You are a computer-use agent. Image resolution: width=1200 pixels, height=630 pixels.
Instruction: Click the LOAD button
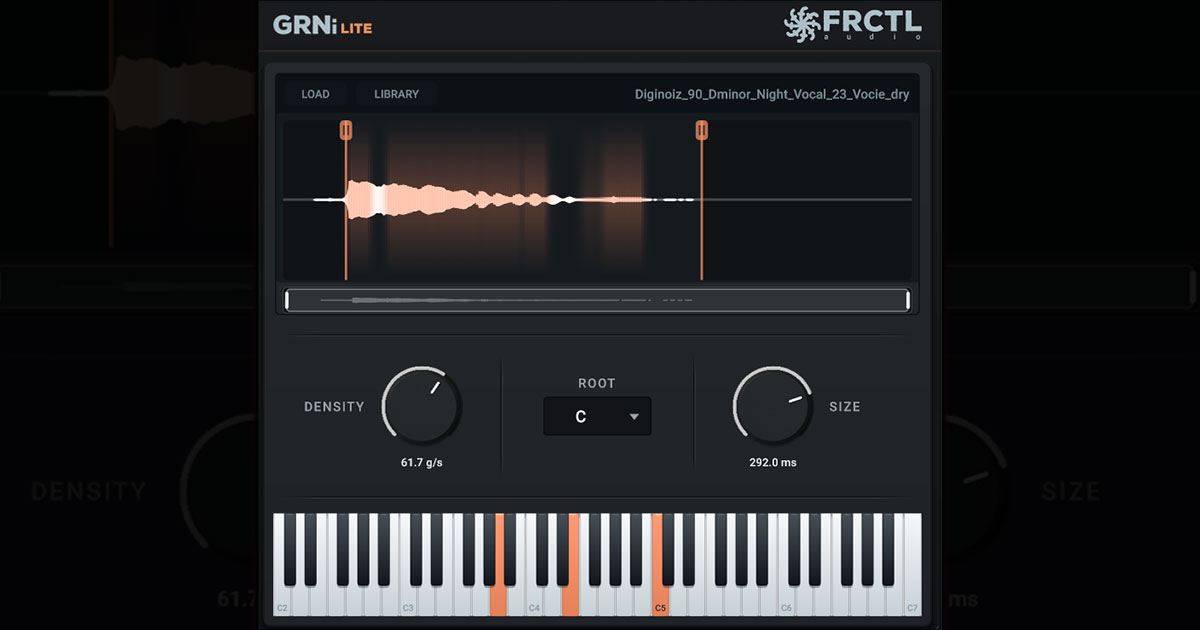pos(315,94)
